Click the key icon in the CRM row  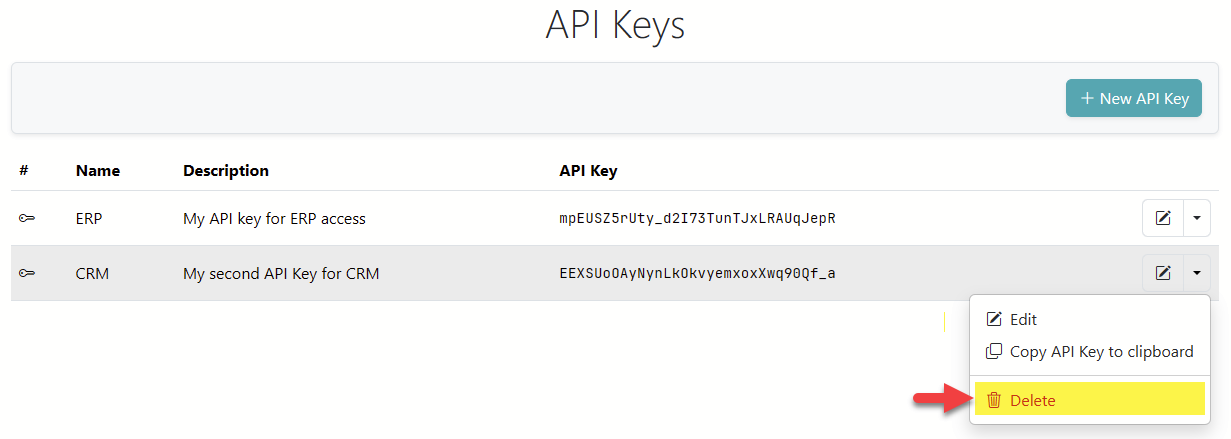(x=27, y=273)
